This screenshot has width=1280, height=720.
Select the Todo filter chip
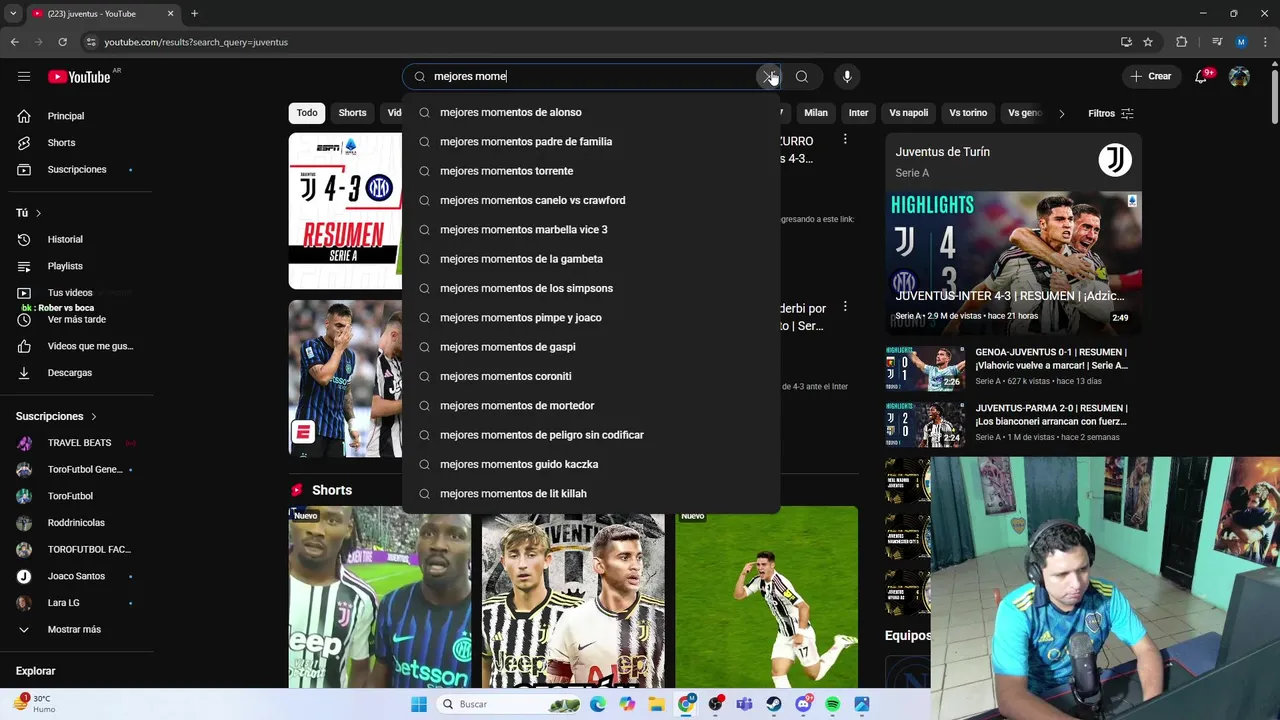coord(307,113)
